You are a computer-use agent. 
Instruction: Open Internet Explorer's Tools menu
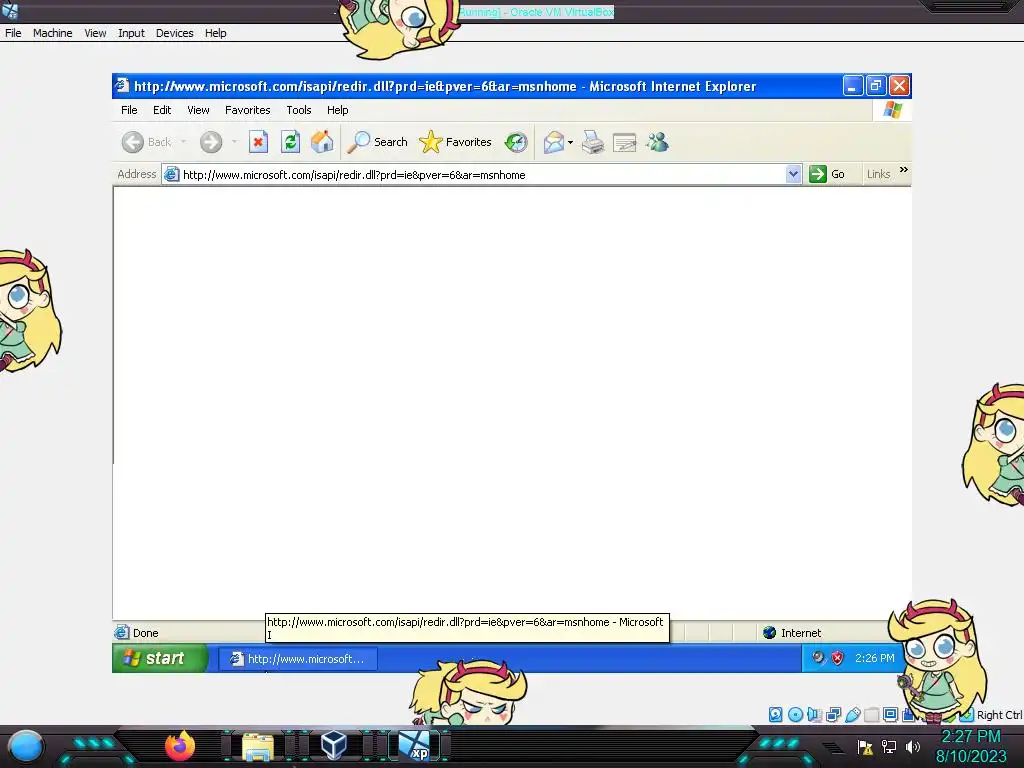(x=298, y=110)
